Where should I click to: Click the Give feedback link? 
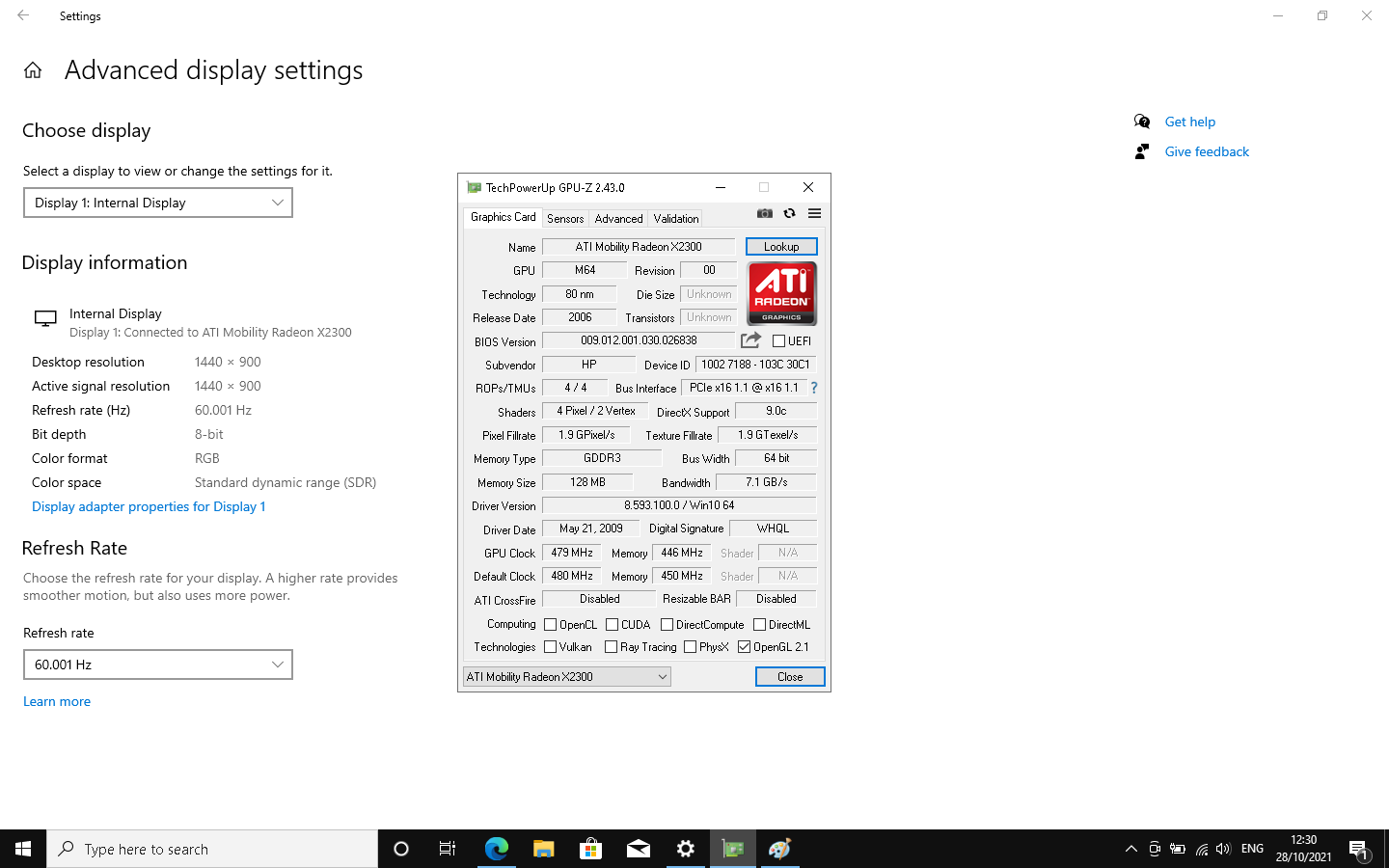pyautogui.click(x=1207, y=151)
